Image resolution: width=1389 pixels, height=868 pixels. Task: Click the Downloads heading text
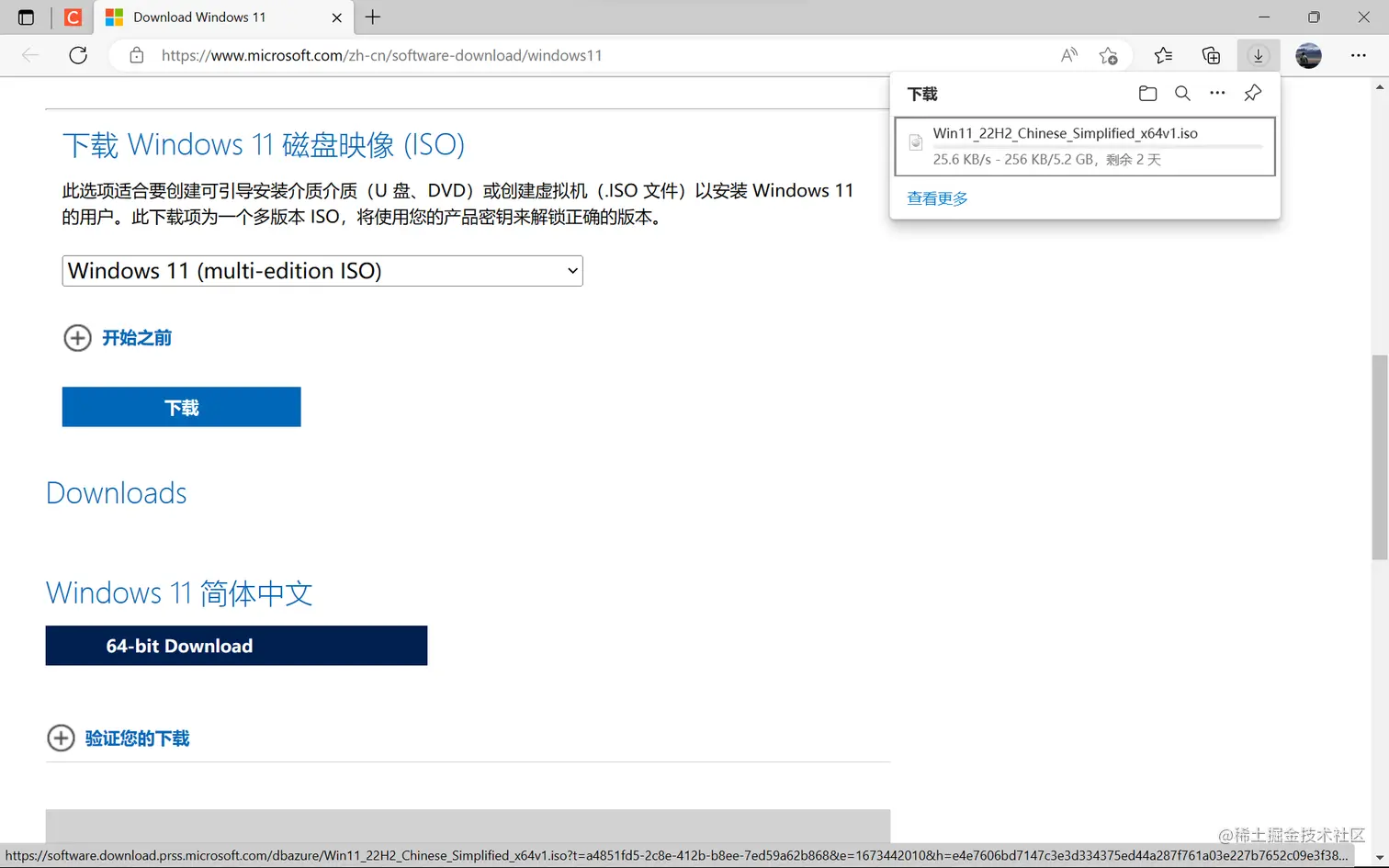(117, 493)
